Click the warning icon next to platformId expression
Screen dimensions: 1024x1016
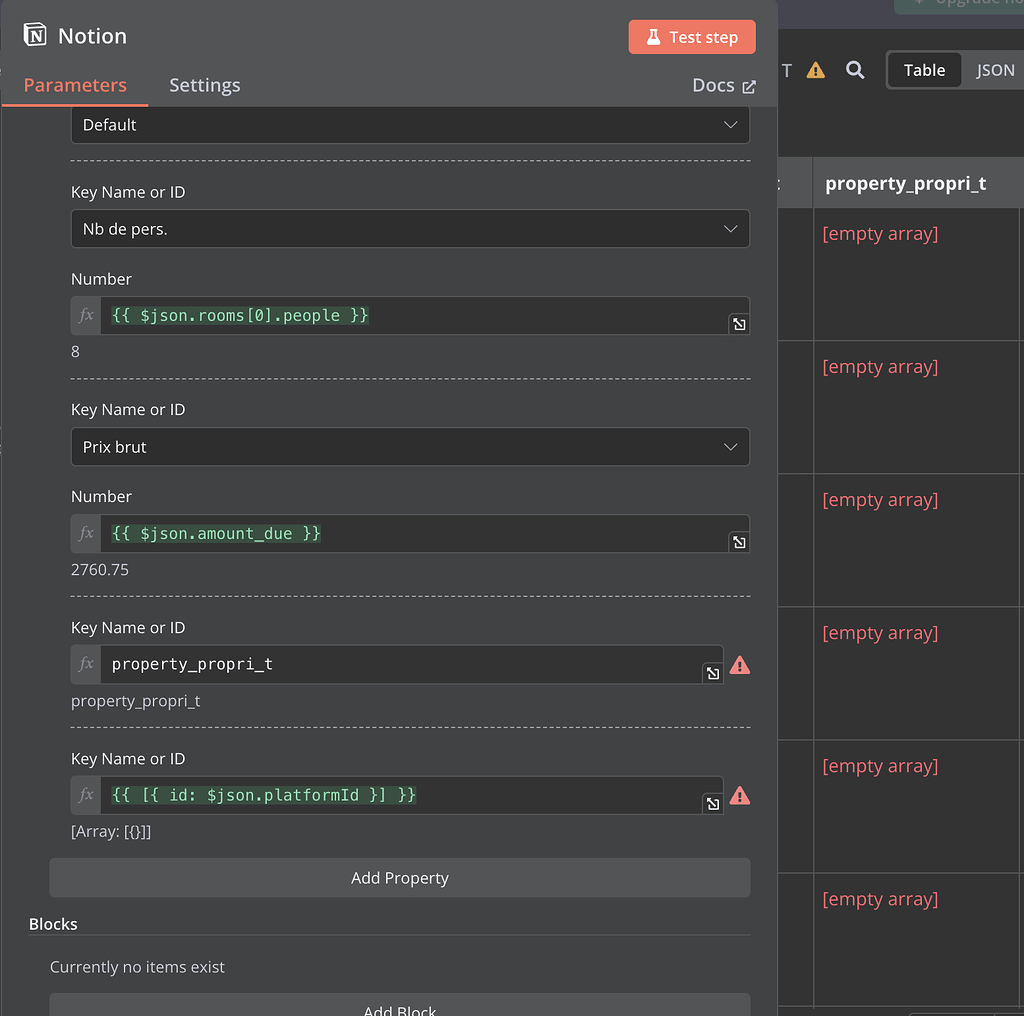point(740,795)
